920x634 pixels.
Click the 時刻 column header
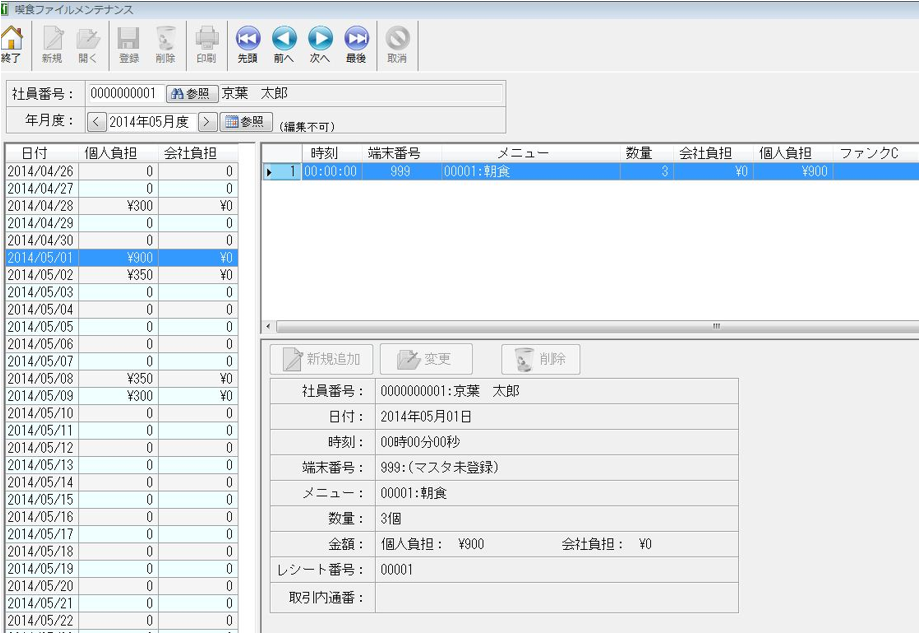pyautogui.click(x=332, y=153)
